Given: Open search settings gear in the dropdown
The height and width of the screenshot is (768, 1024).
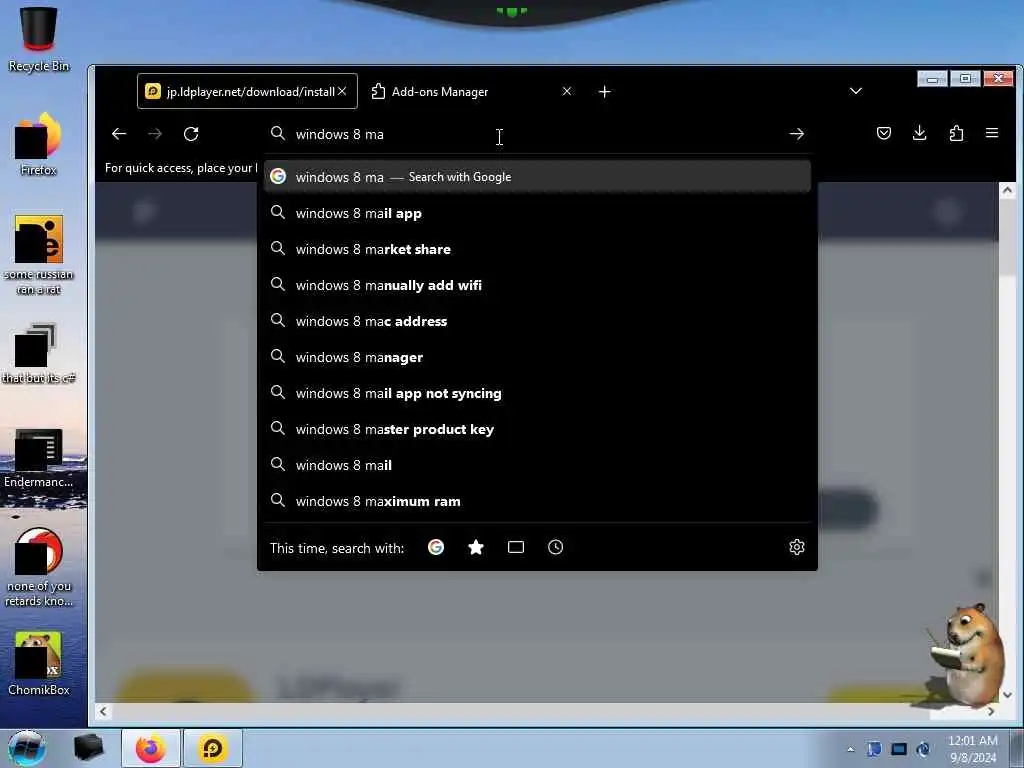Looking at the screenshot, I should tap(797, 547).
